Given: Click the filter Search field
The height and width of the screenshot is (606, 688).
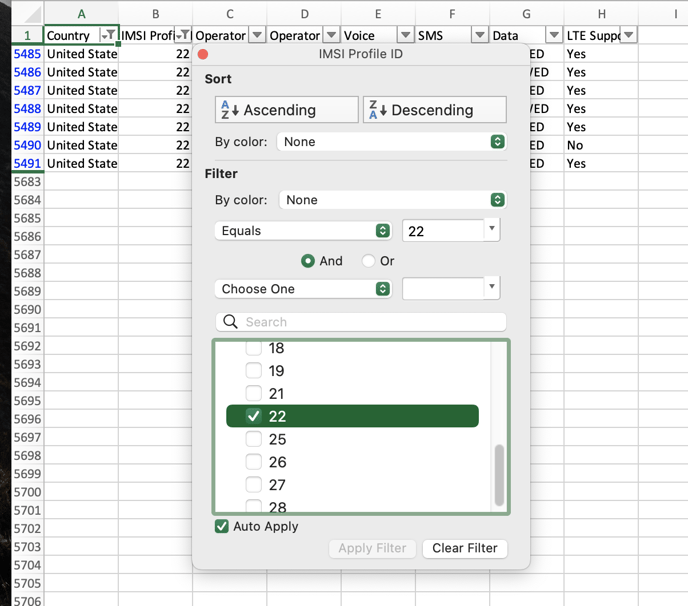Looking at the screenshot, I should point(362,322).
